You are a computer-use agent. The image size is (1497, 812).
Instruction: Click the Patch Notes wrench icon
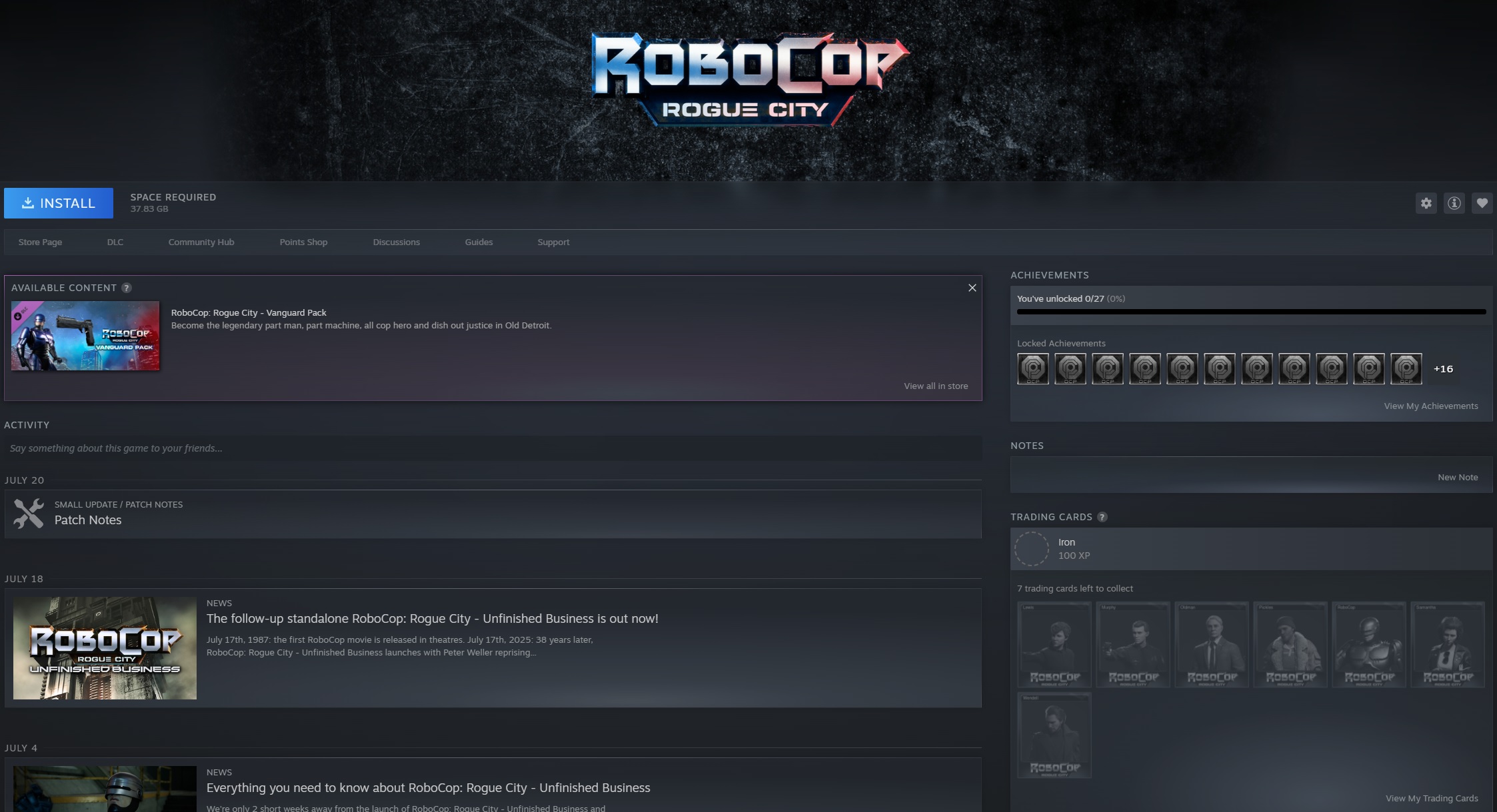pyautogui.click(x=29, y=514)
